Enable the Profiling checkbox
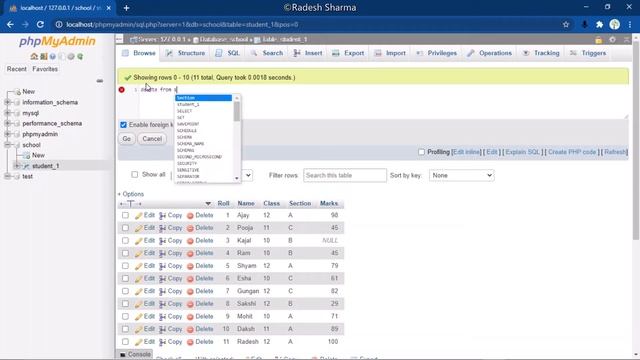This screenshot has width=640, height=360. coord(421,152)
